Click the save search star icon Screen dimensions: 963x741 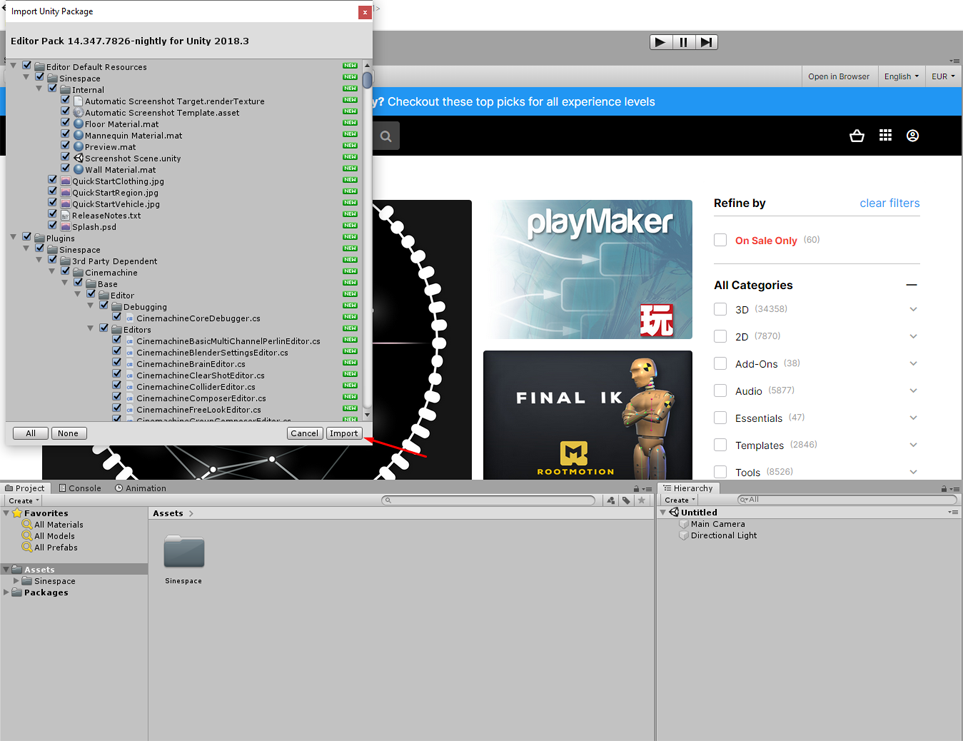(x=641, y=500)
